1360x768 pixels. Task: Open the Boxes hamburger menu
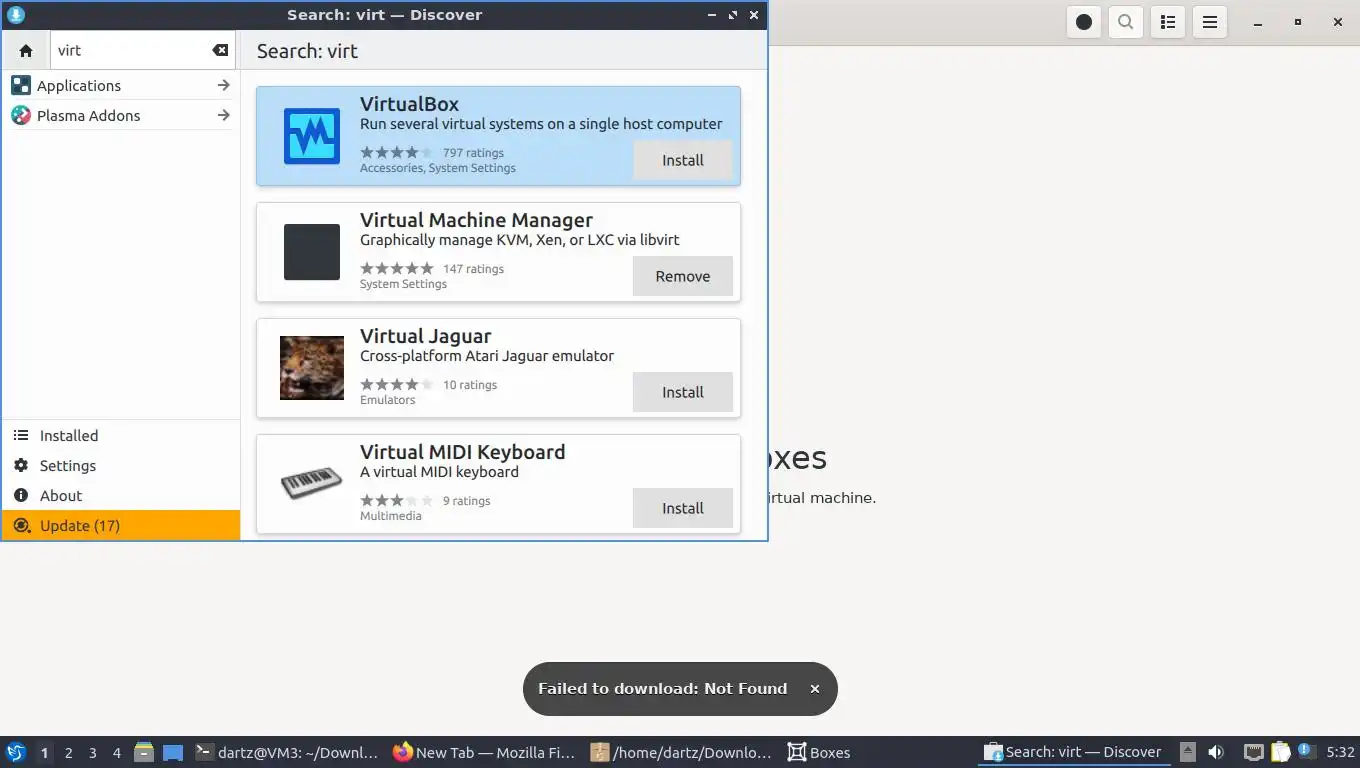coord(1209,22)
